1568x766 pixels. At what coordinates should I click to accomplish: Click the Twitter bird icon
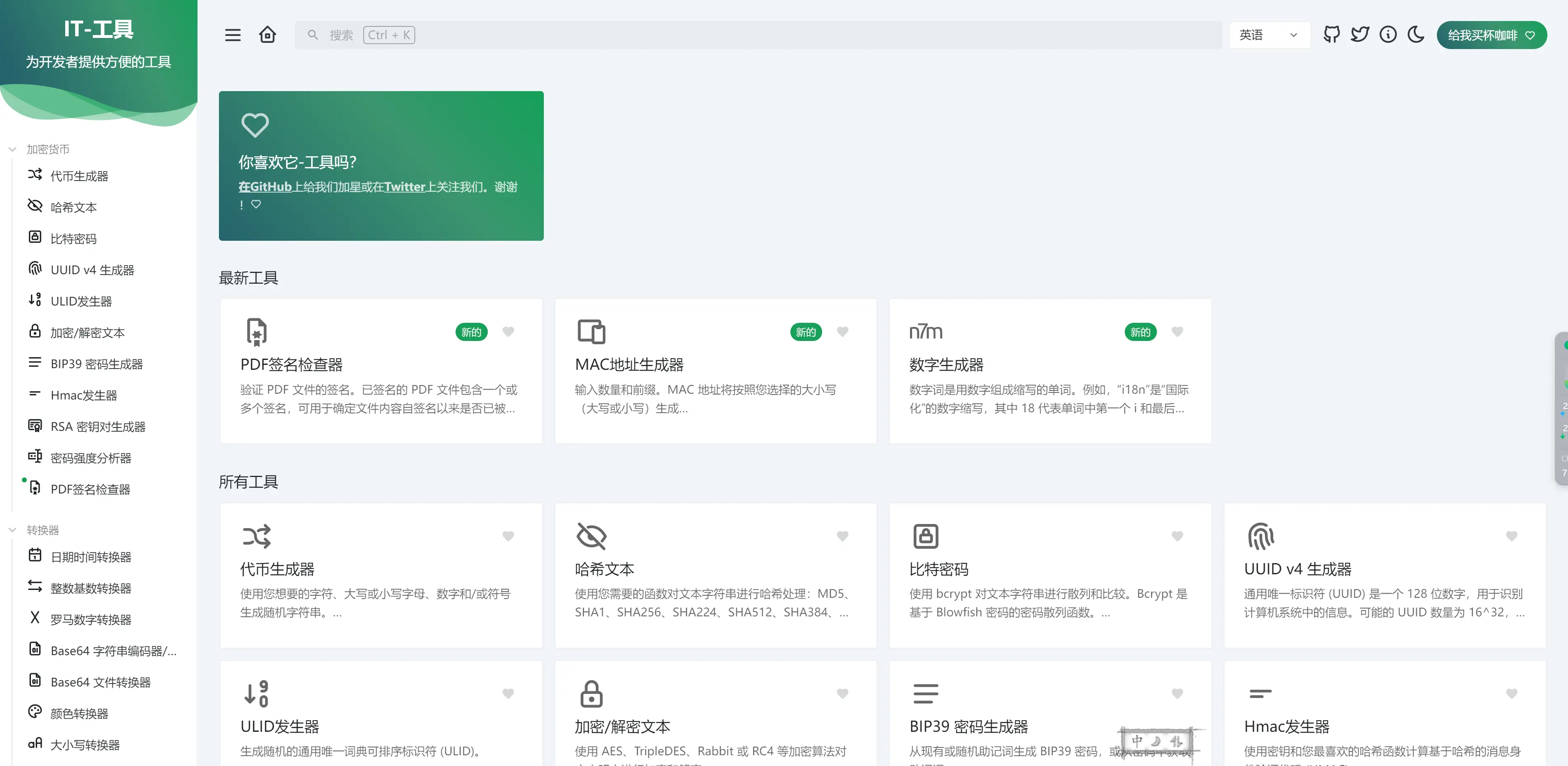click(1360, 35)
